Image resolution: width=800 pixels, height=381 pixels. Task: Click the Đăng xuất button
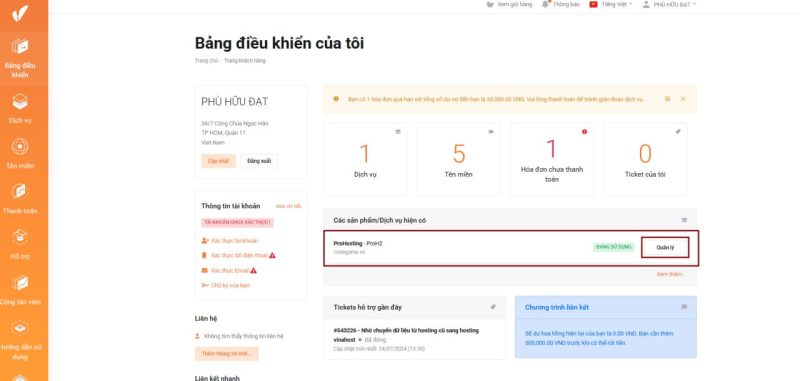(259, 161)
